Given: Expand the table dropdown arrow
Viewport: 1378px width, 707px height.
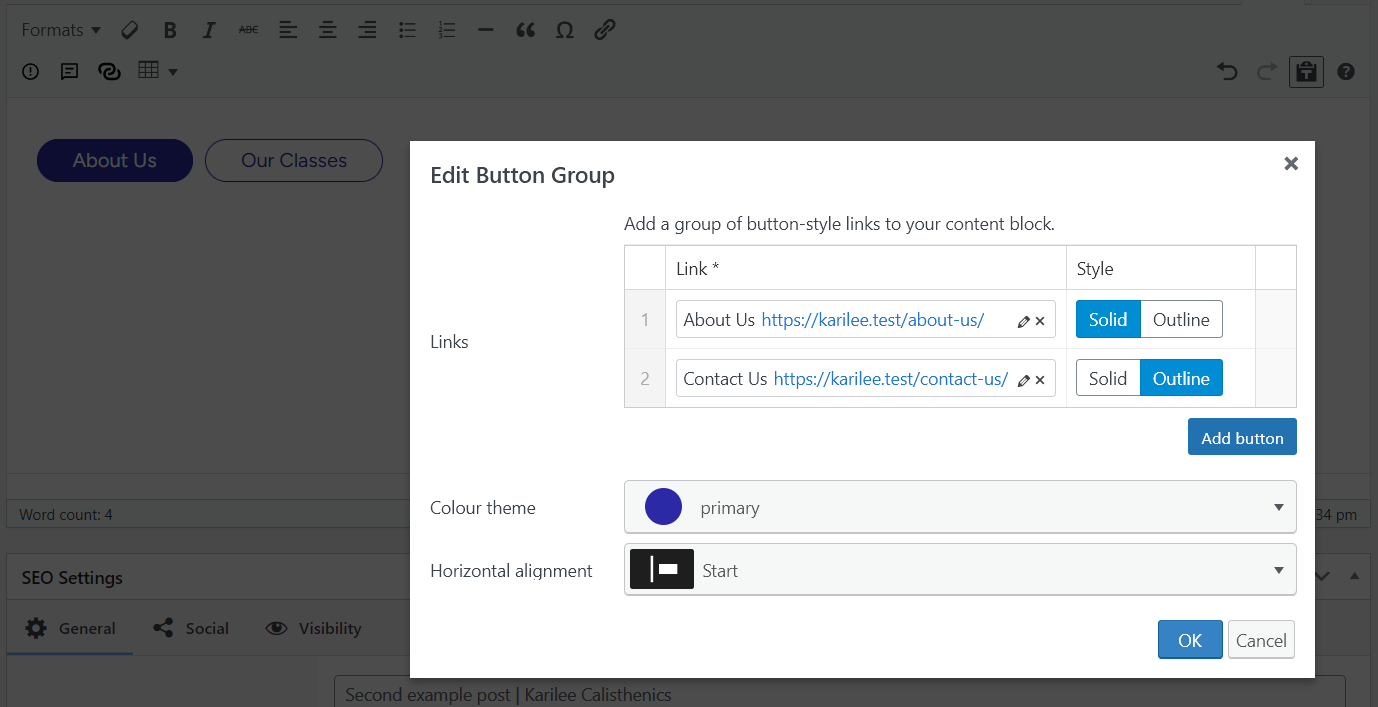Looking at the screenshot, I should pyautogui.click(x=173, y=71).
